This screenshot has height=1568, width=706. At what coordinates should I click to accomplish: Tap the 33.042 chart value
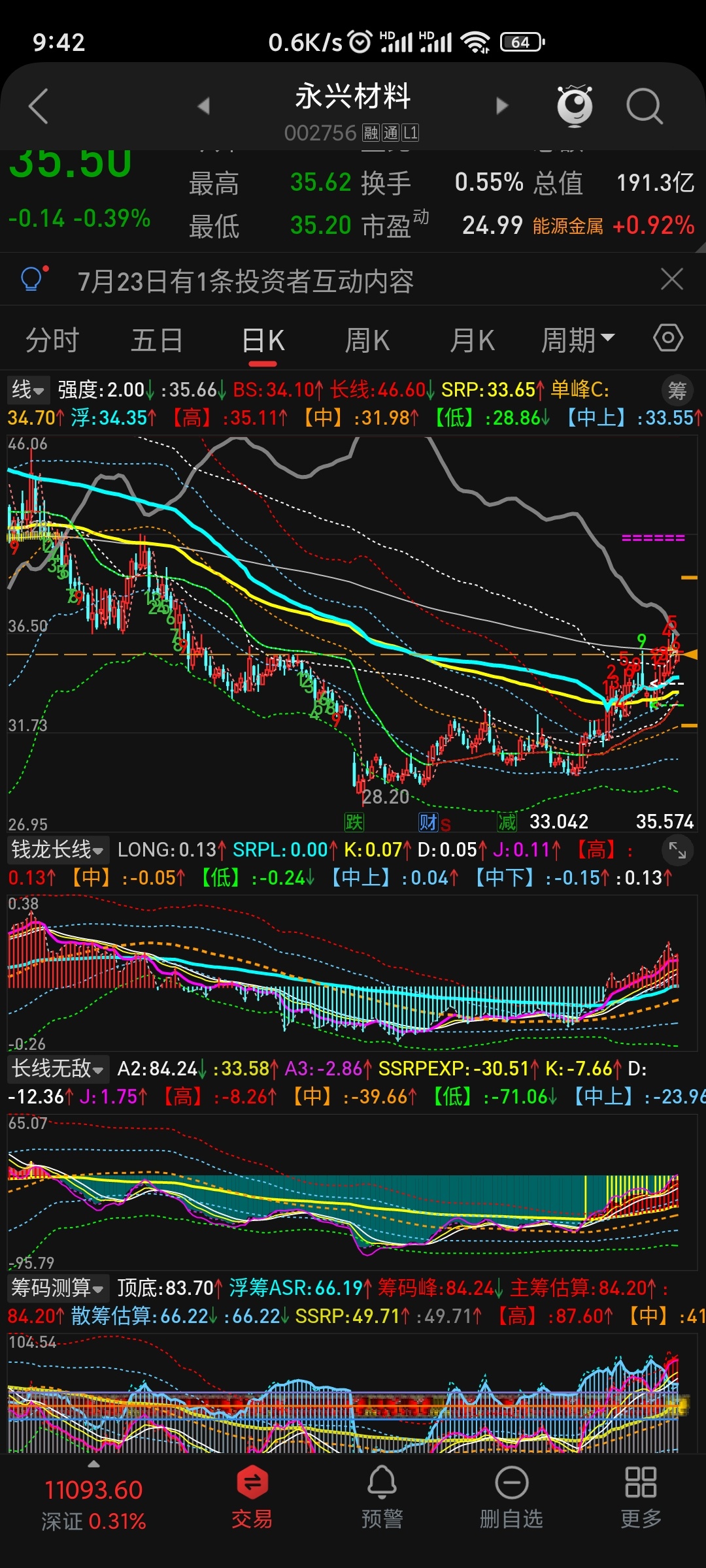tap(559, 821)
